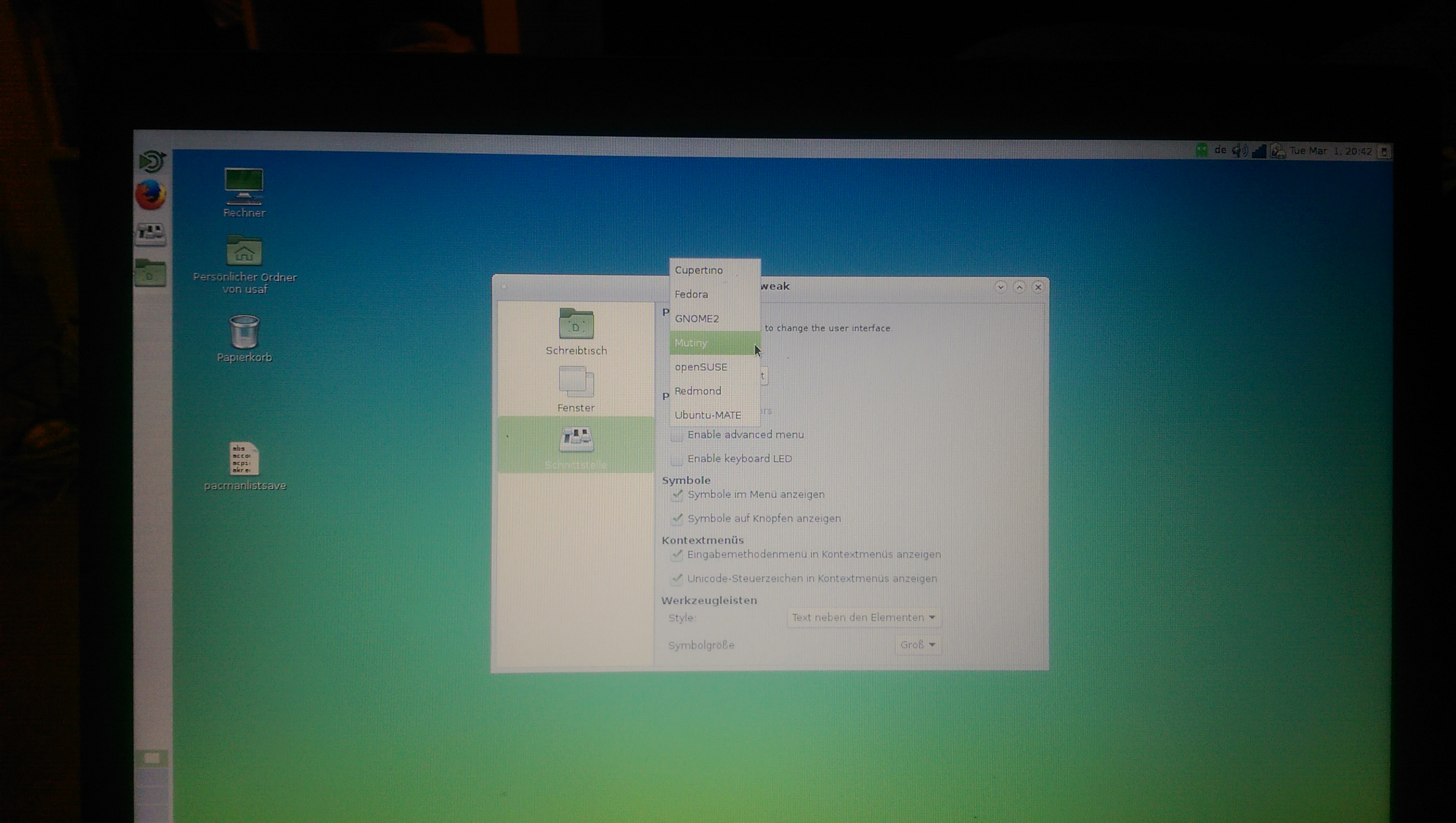Choose Redmond panel layout

point(714,391)
